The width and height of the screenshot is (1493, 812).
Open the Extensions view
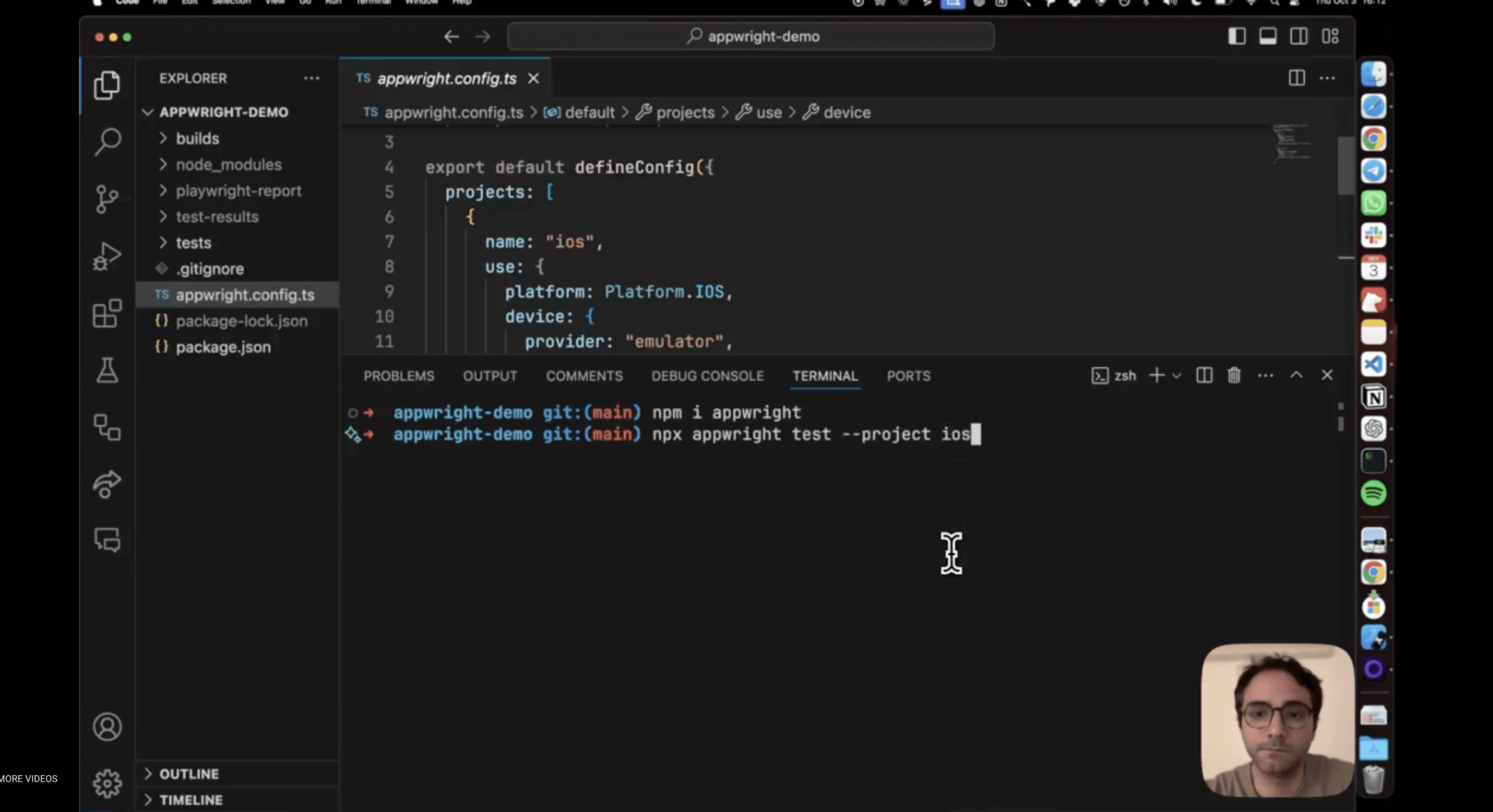pos(107,313)
